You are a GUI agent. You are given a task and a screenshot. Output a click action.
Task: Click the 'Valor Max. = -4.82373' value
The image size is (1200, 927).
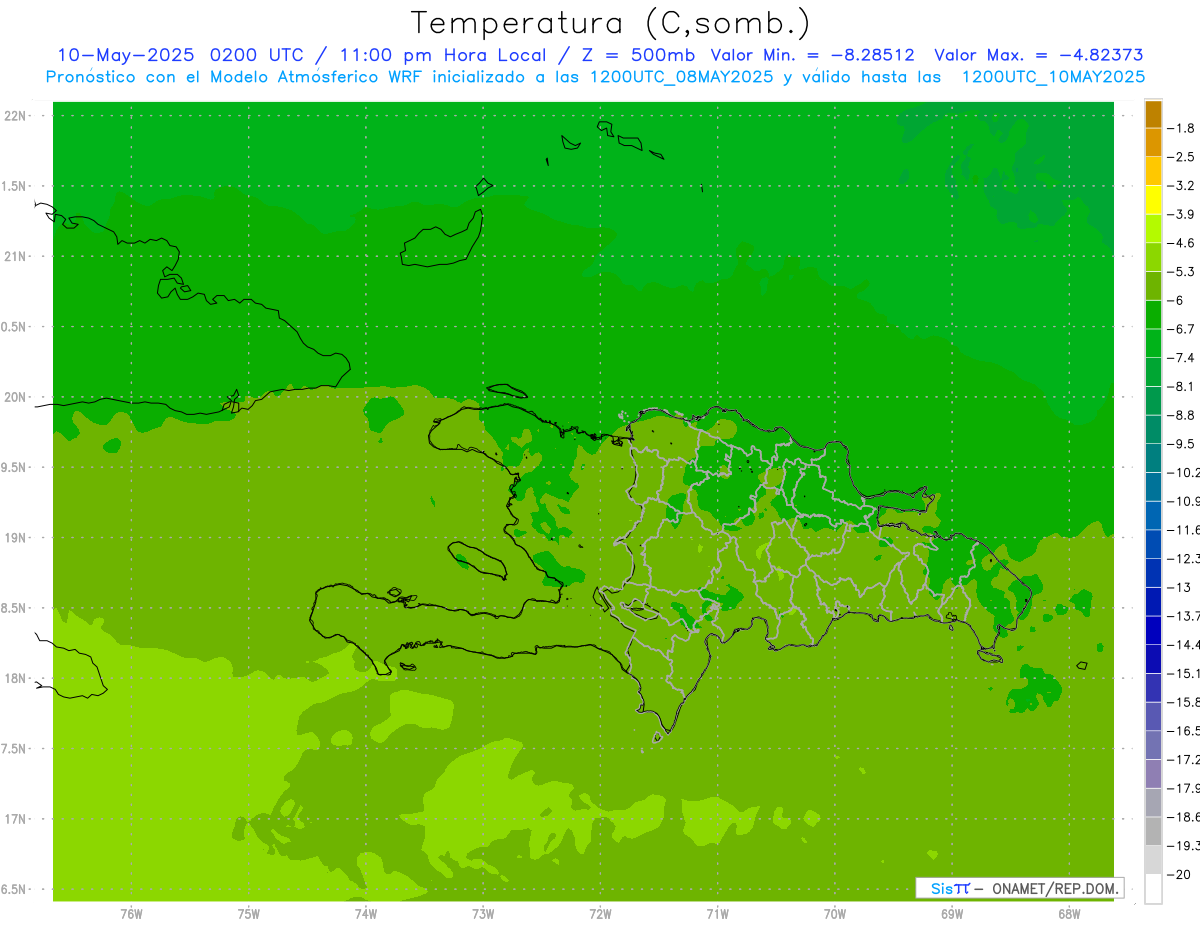pyautogui.click(x=1038, y=55)
